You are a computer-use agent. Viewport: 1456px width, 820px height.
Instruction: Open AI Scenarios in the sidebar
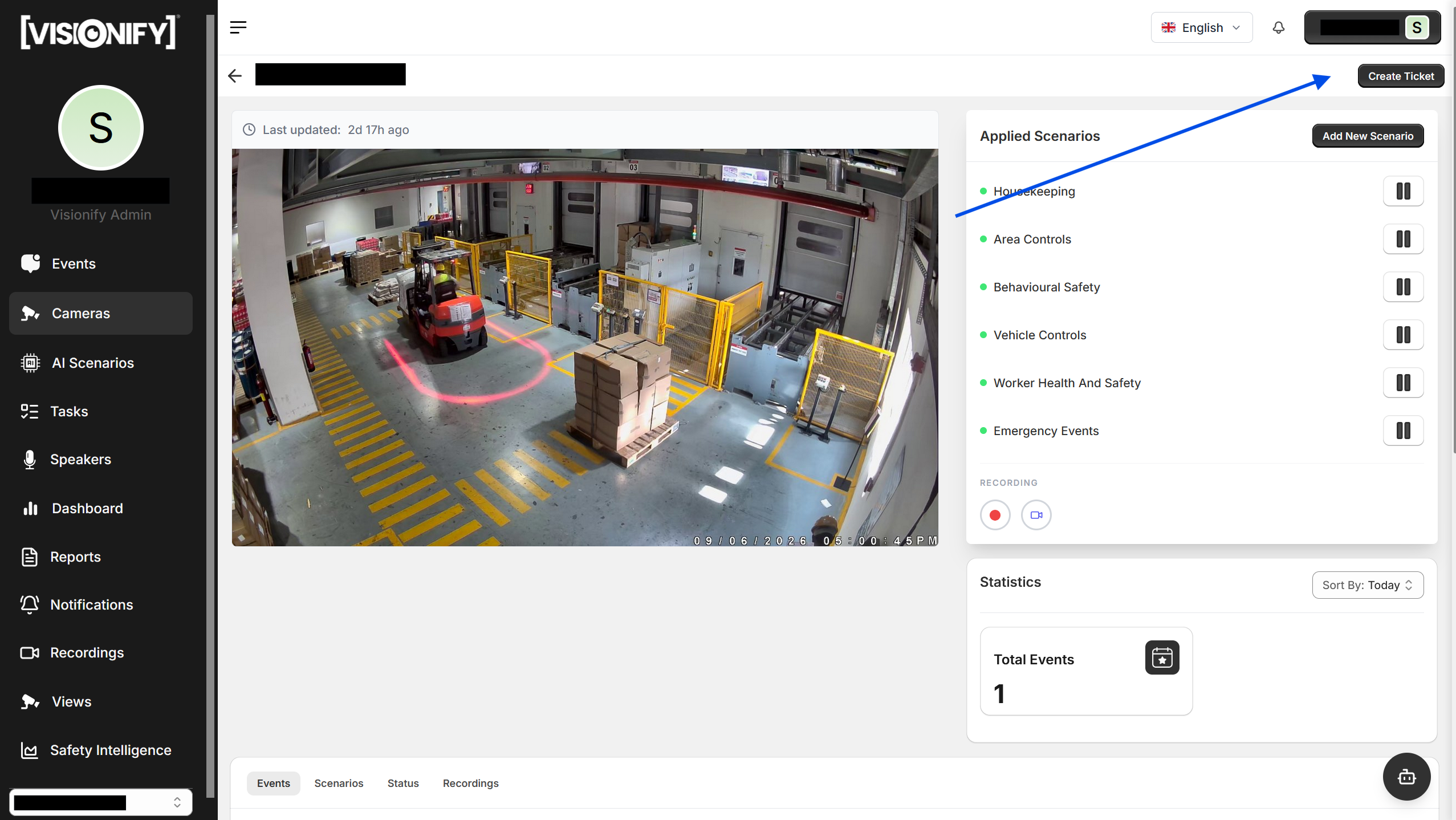[101, 363]
